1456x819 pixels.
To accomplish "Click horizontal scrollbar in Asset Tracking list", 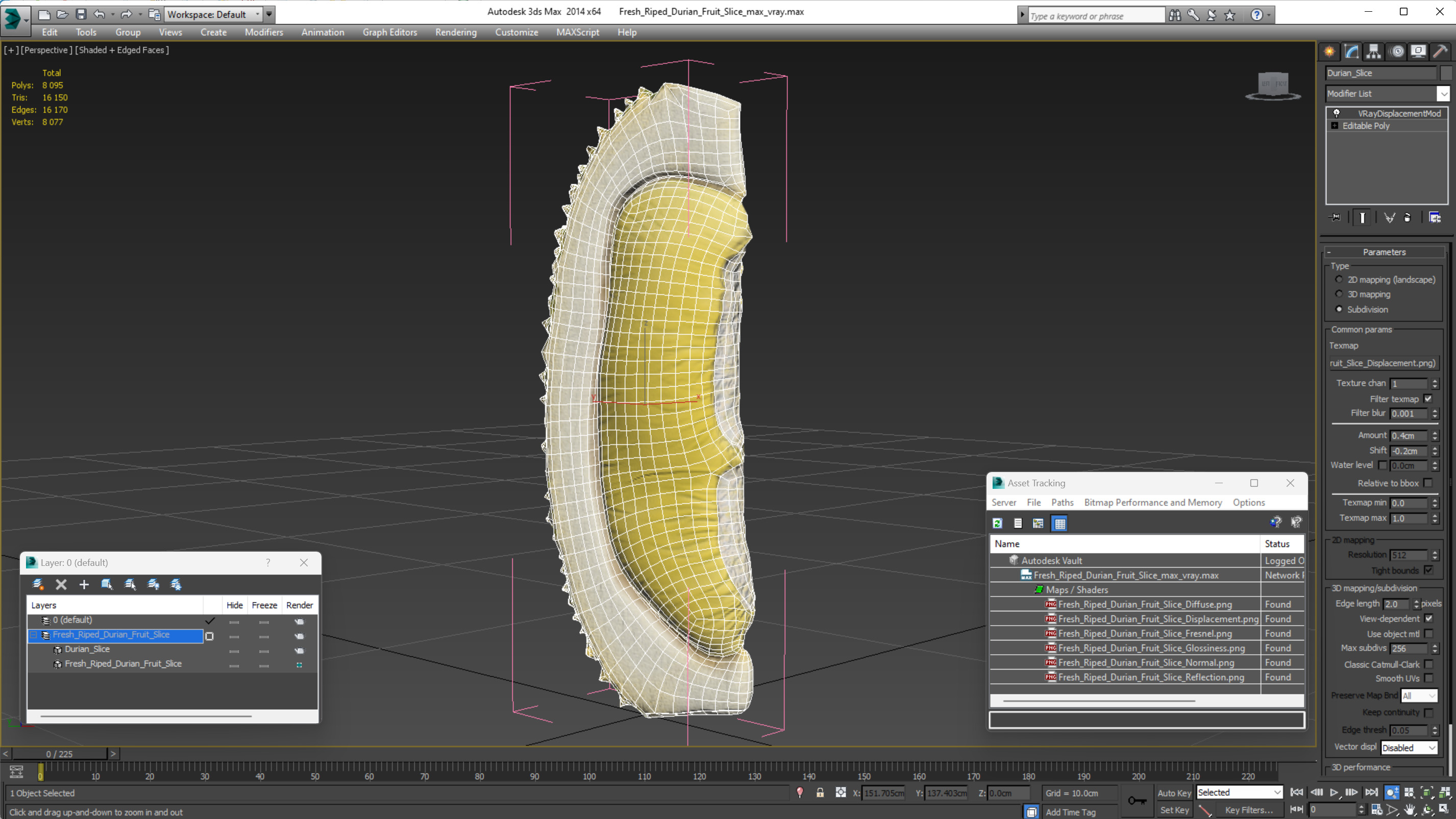I will click(1099, 701).
